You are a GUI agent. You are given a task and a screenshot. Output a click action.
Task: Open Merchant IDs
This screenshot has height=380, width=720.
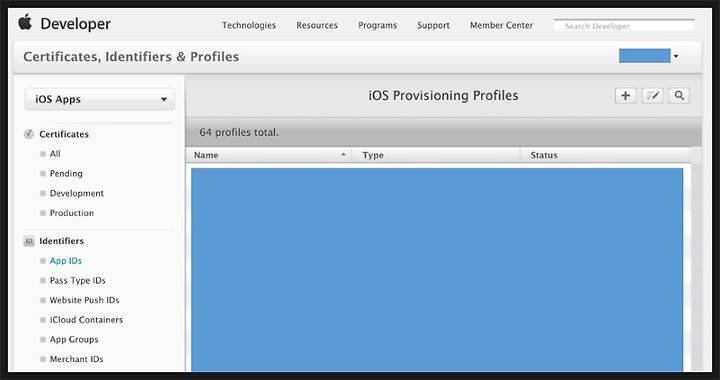coord(76,359)
